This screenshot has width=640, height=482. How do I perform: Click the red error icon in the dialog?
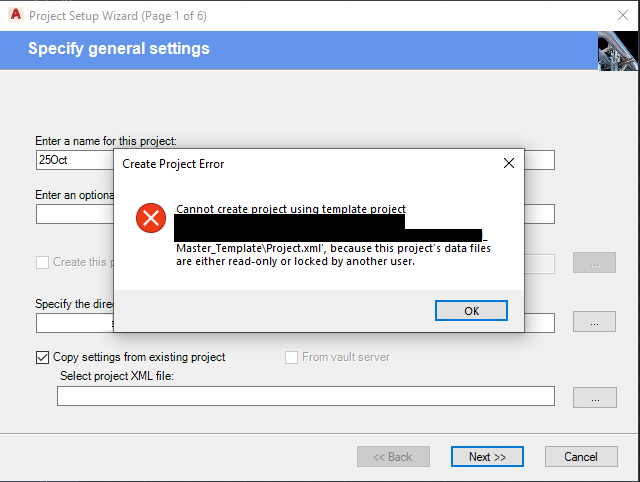[x=151, y=217]
